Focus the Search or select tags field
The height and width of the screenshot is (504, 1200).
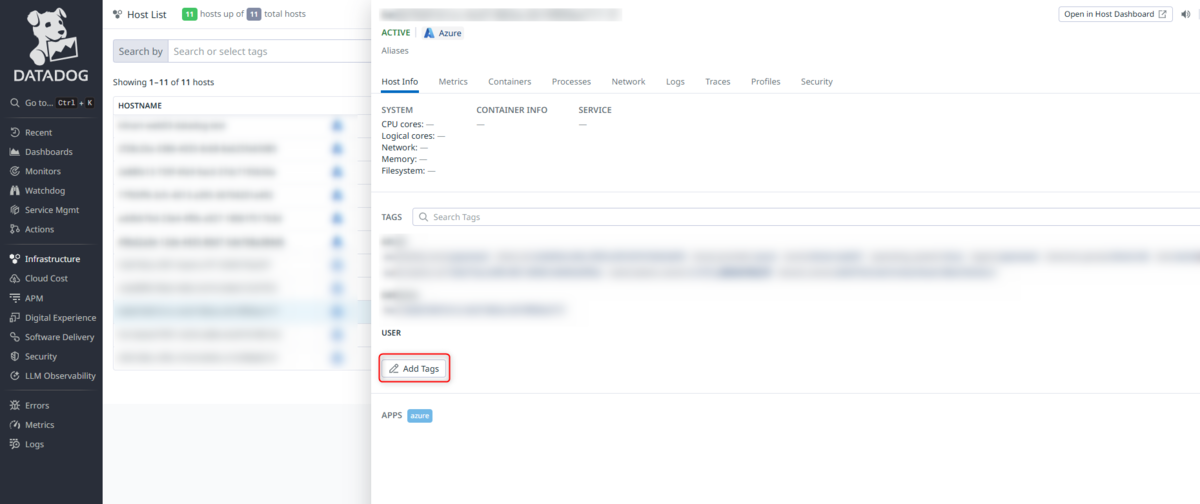(x=268, y=51)
